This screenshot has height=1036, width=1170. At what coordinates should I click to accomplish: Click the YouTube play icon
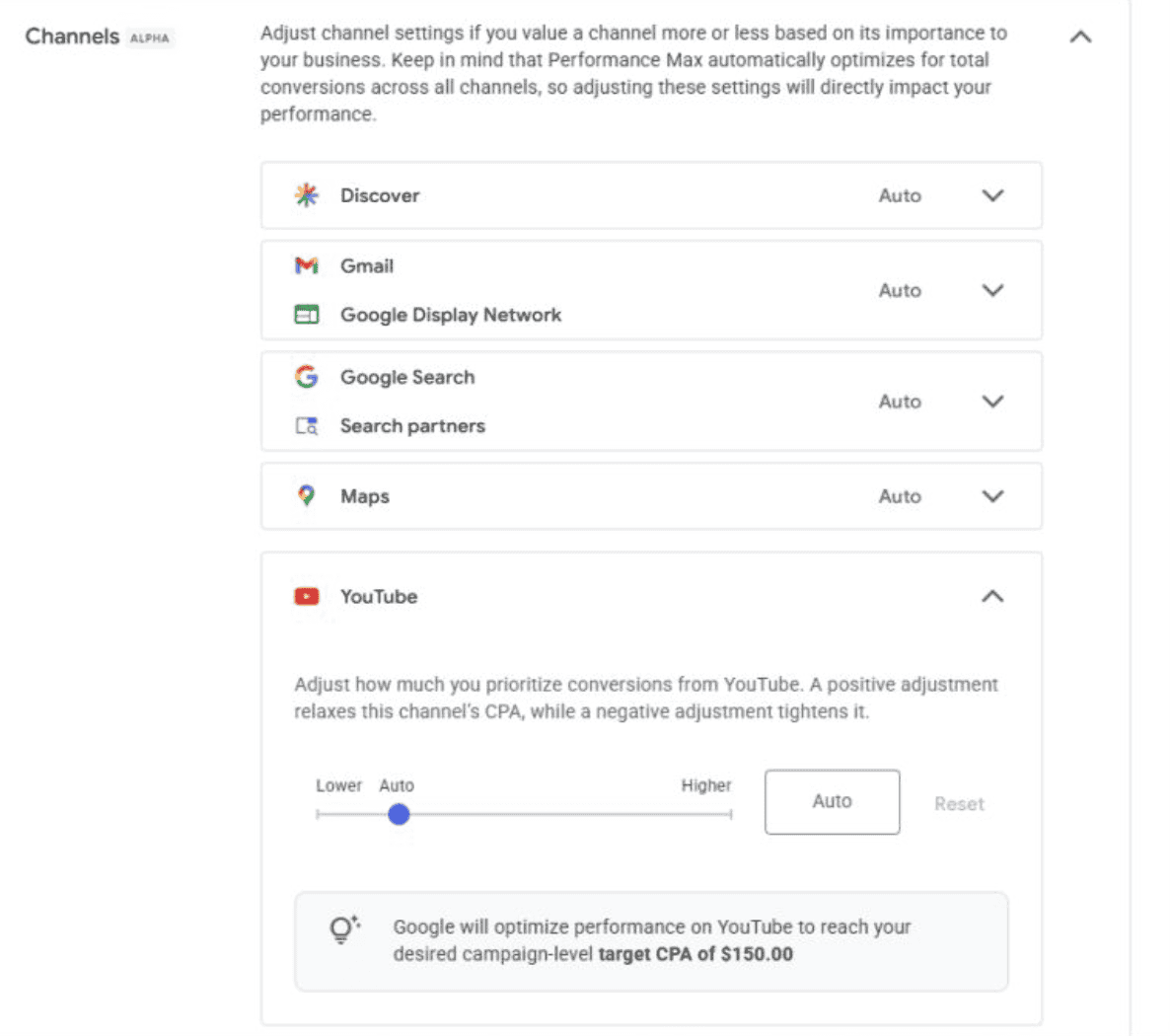coord(306,596)
